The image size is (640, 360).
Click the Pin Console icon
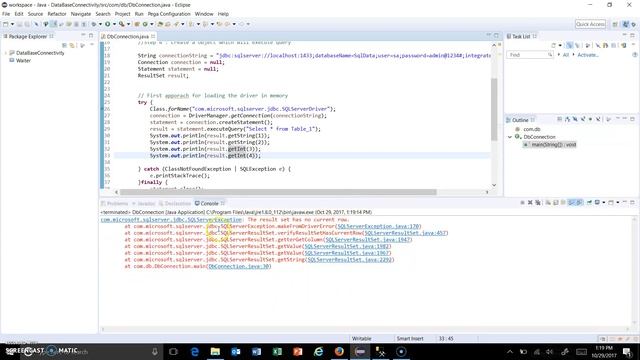[589, 202]
